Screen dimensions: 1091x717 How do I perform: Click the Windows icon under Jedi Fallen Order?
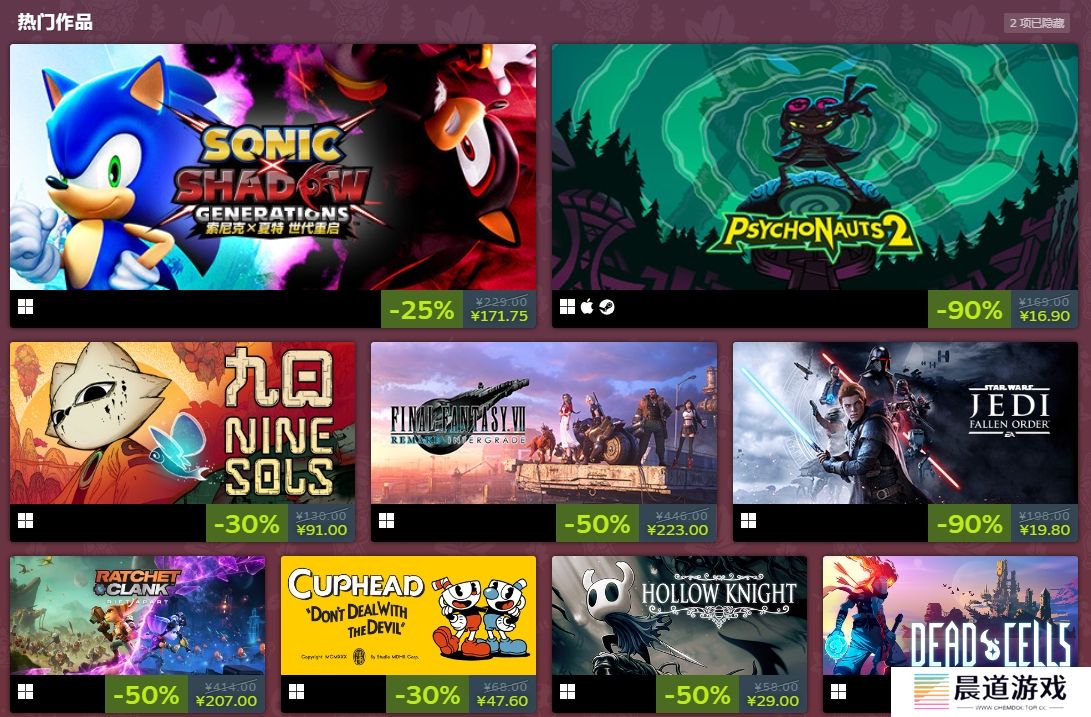749,521
